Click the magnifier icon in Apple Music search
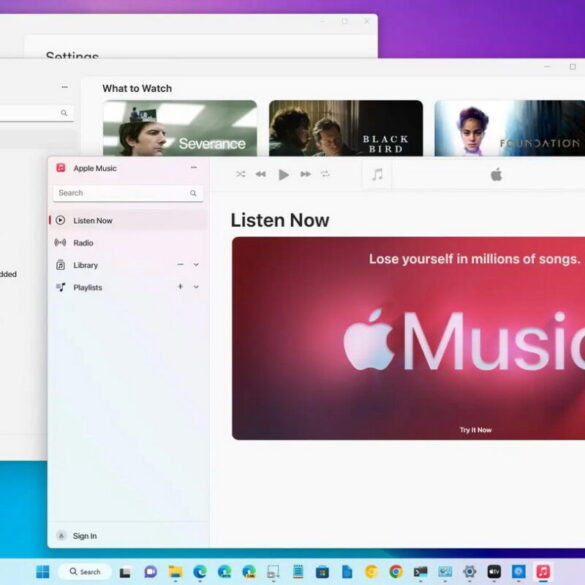 pyautogui.click(x=193, y=193)
